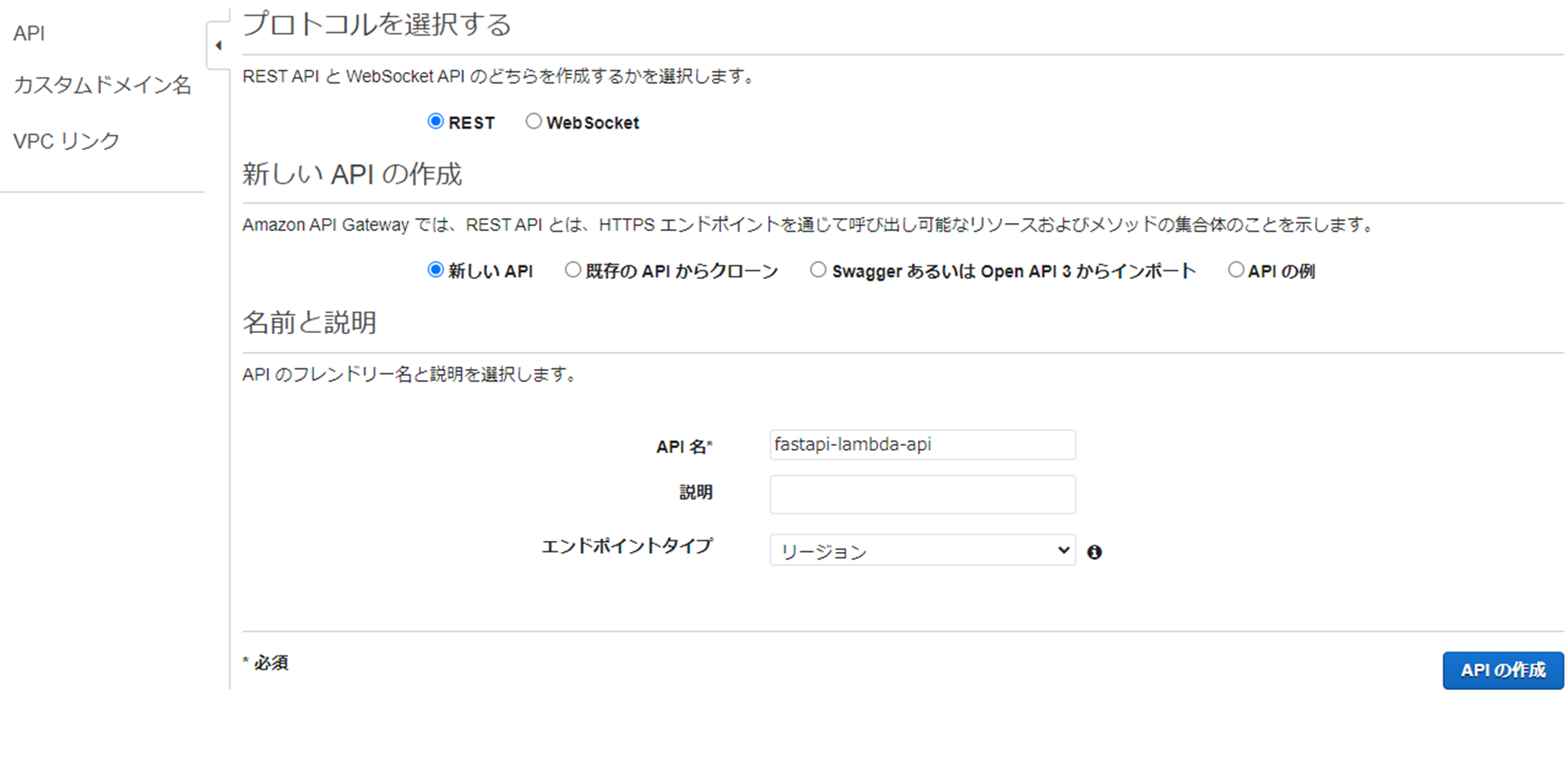Collapse the left navigation sidebar
The height and width of the screenshot is (767, 1568).
tap(218, 46)
